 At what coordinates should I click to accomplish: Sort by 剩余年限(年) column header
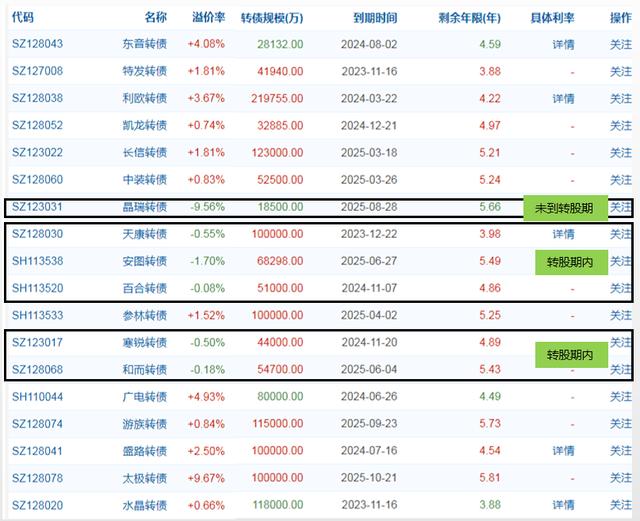pos(469,18)
